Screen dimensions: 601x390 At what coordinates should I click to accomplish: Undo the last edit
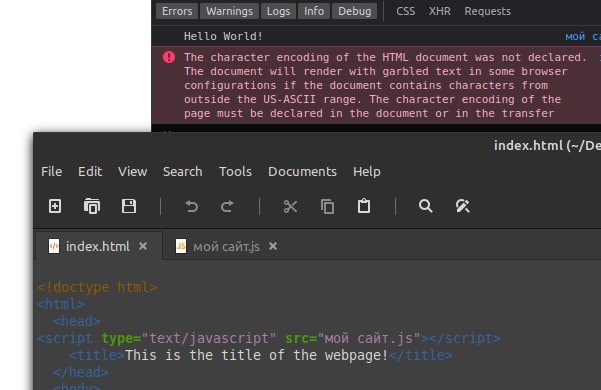click(192, 206)
